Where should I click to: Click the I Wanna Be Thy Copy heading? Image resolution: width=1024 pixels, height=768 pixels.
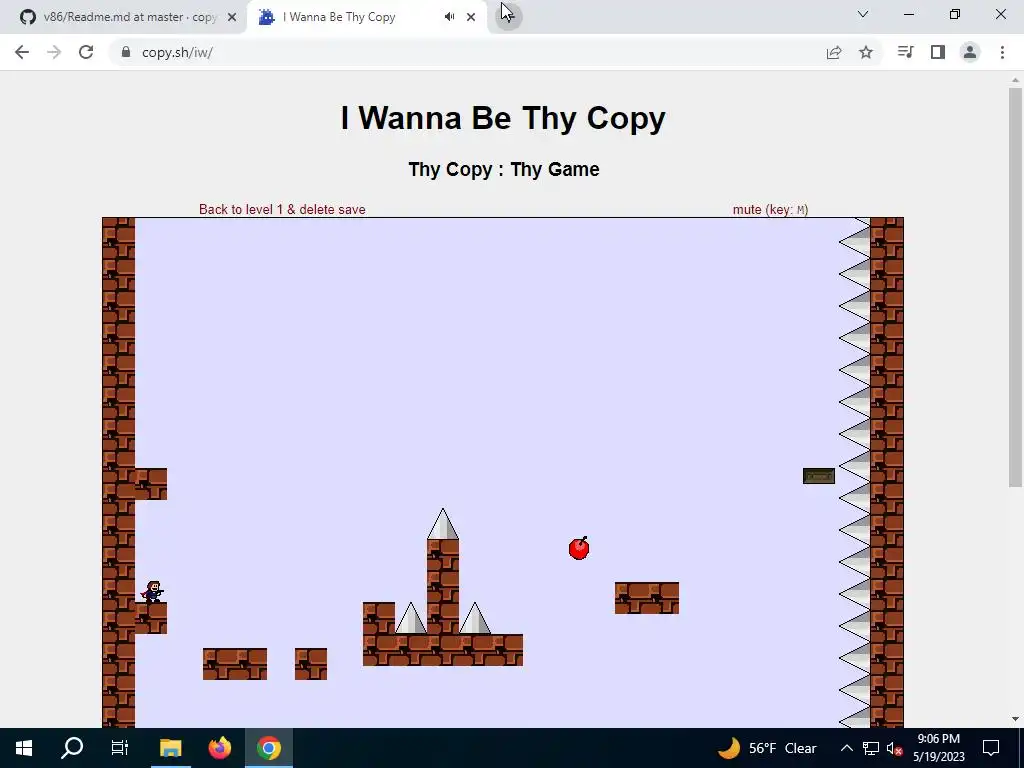(504, 118)
